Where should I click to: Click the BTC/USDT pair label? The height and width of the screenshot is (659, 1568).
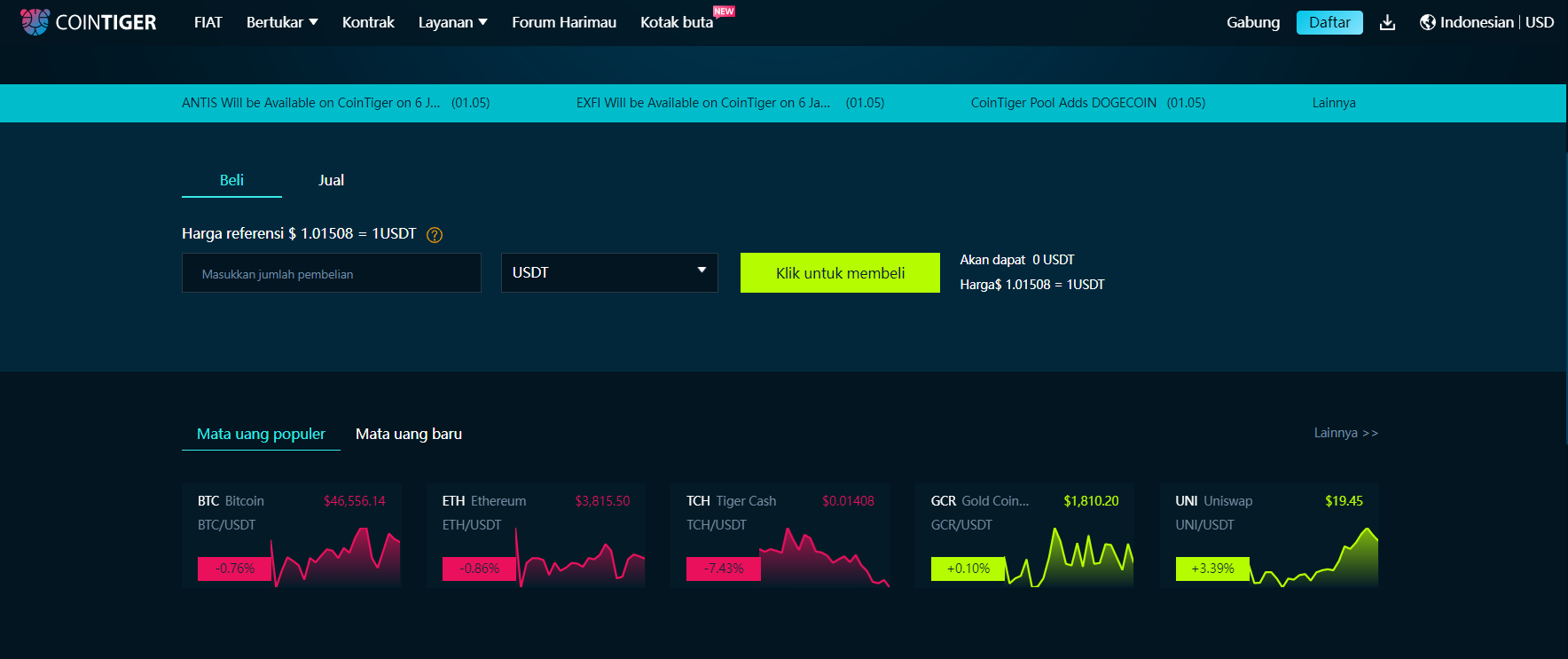pyautogui.click(x=226, y=525)
